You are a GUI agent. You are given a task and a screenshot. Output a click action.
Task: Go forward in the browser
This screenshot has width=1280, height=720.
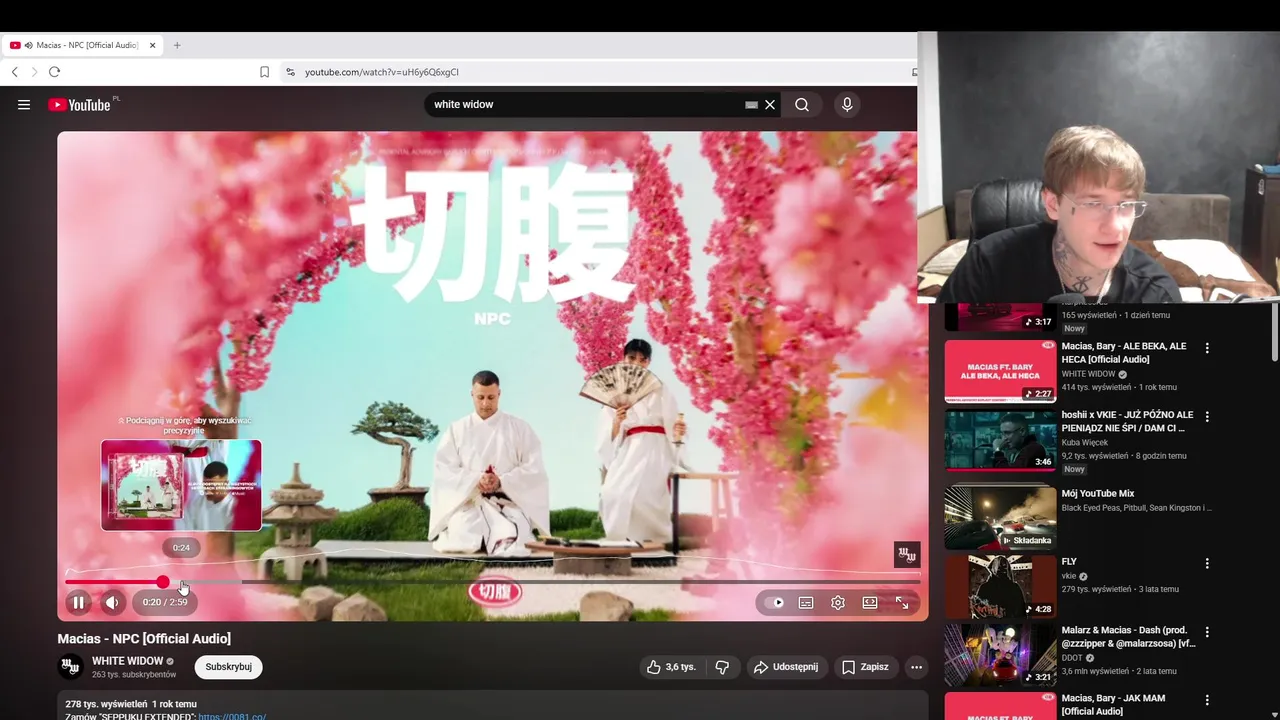pyautogui.click(x=34, y=72)
